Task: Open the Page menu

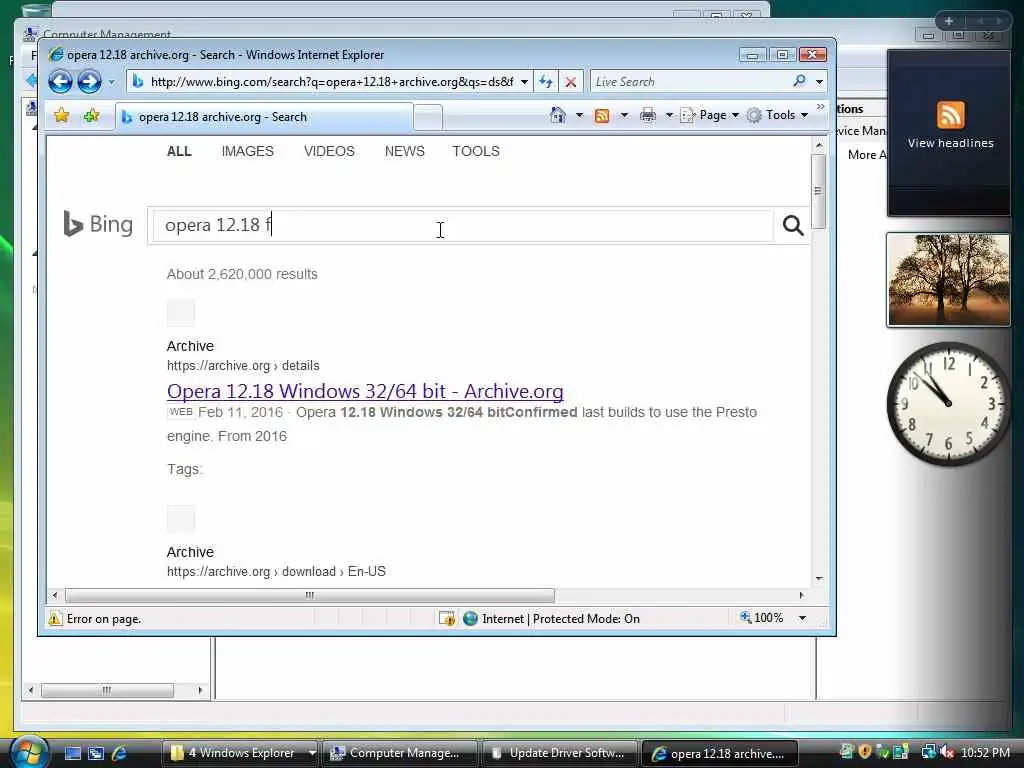Action: (710, 115)
